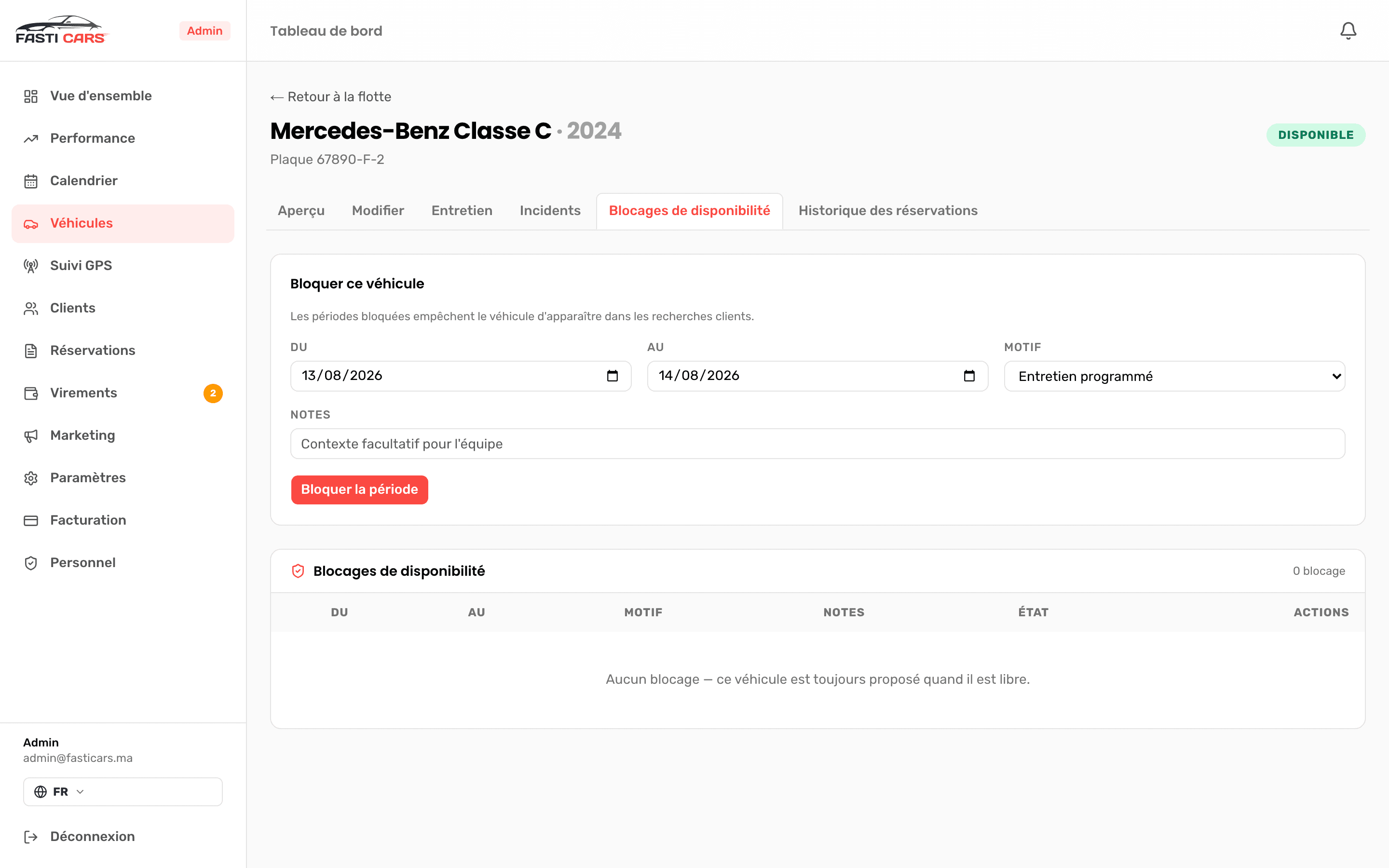1389x868 pixels.
Task: Click the Réservations document icon
Action: tap(31, 351)
